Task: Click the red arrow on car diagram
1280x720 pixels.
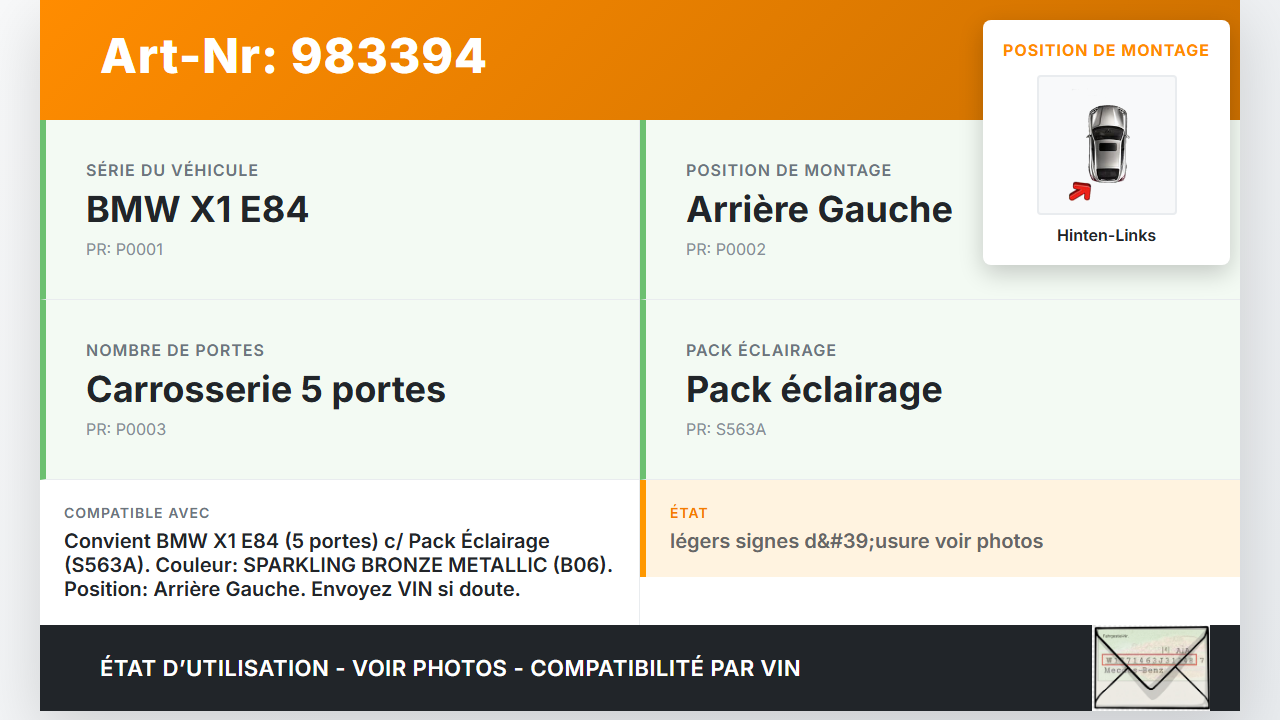Action: click(x=1079, y=190)
